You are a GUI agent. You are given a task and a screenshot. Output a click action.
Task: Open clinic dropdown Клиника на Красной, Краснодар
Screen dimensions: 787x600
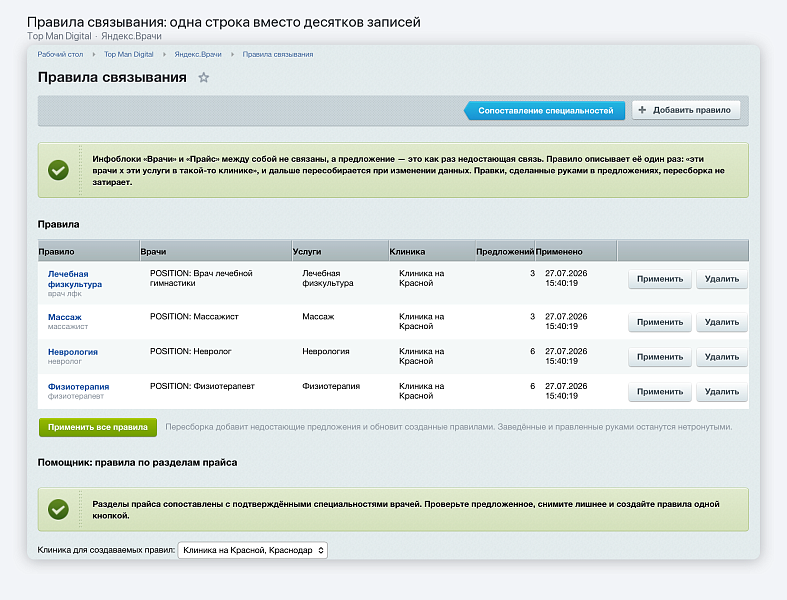pyautogui.click(x=252, y=550)
